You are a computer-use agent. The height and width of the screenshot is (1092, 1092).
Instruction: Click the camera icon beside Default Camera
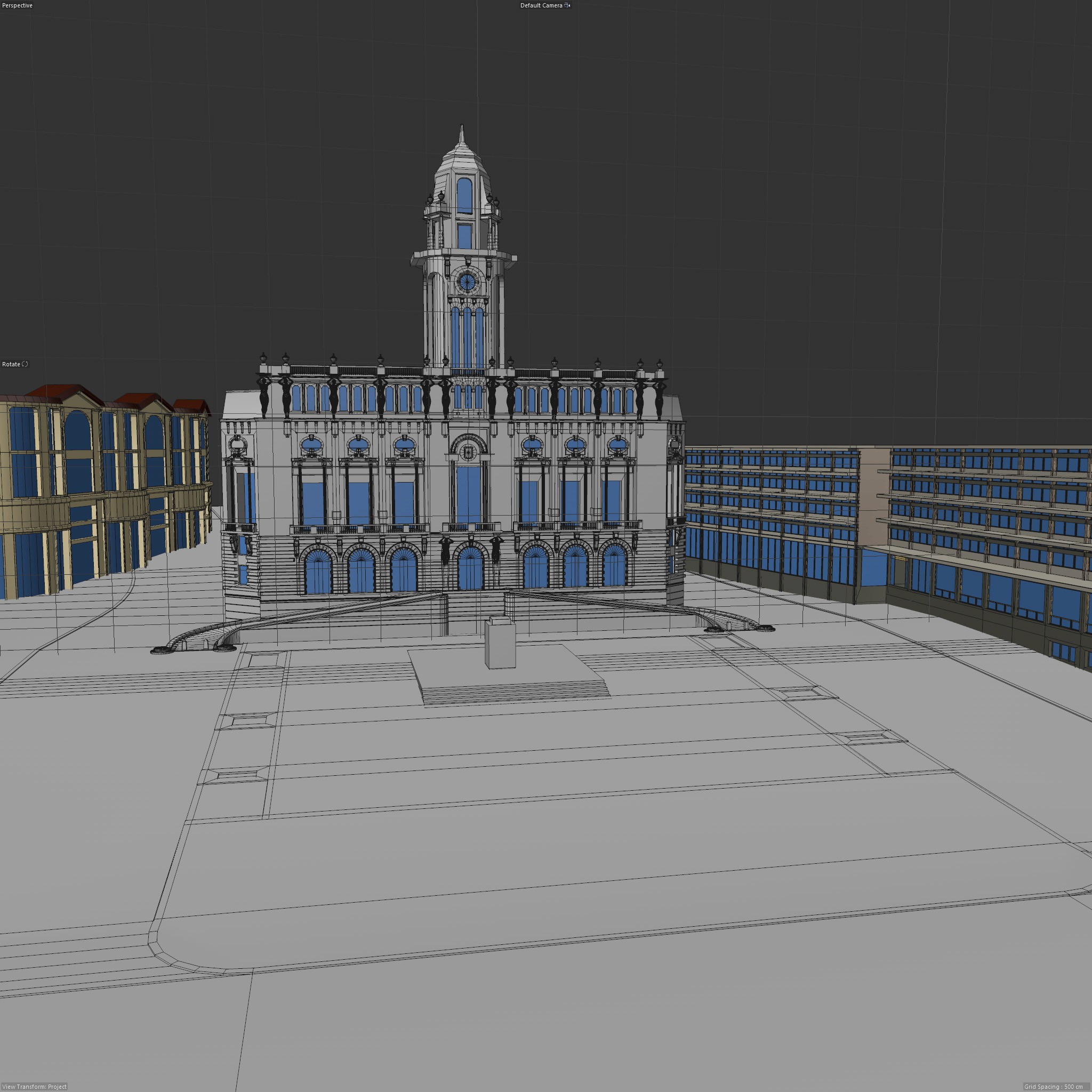coord(567,6)
